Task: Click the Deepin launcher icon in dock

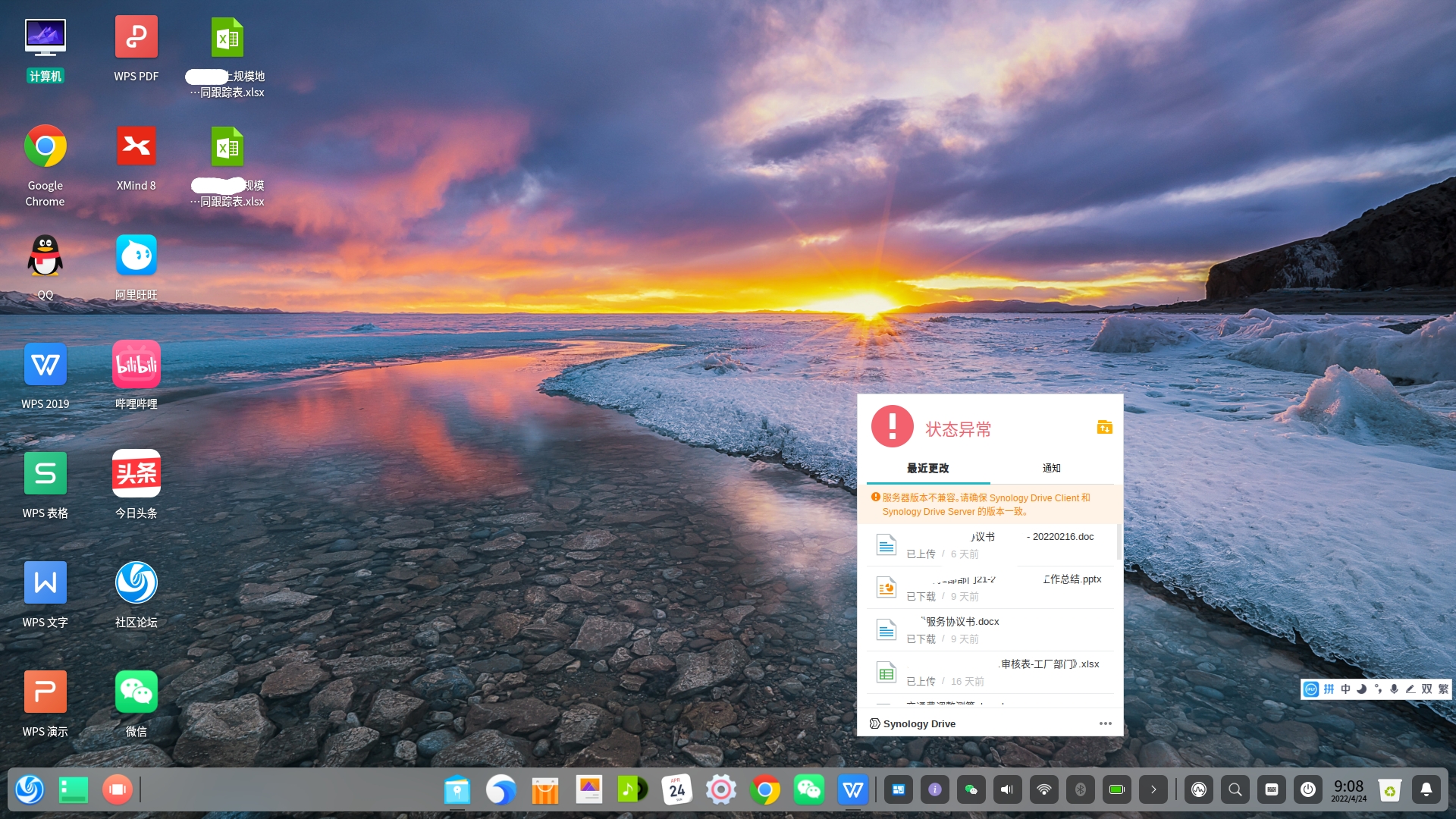Action: pos(30,789)
